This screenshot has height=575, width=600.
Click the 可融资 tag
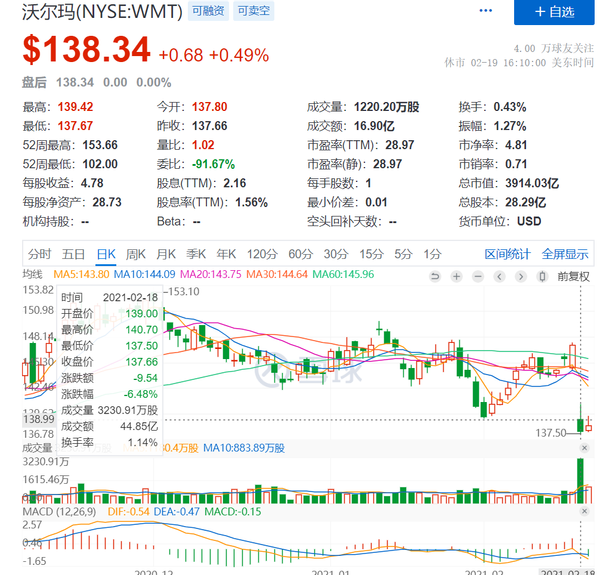coord(208,11)
